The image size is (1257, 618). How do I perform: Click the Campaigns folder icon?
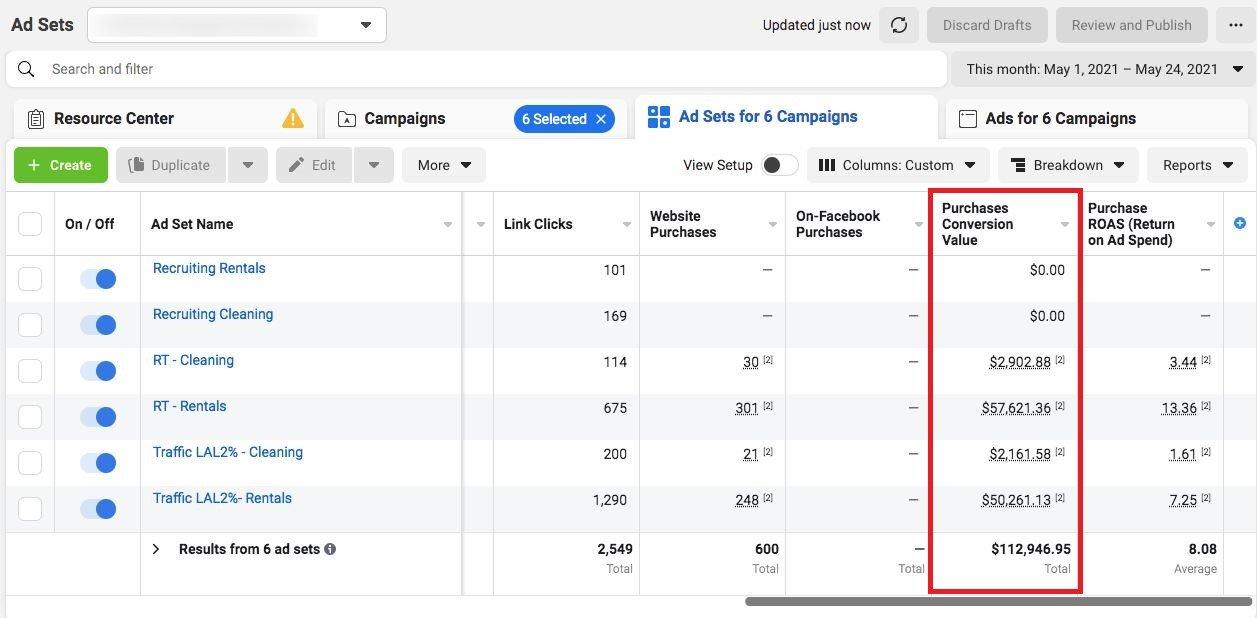pyautogui.click(x=346, y=119)
